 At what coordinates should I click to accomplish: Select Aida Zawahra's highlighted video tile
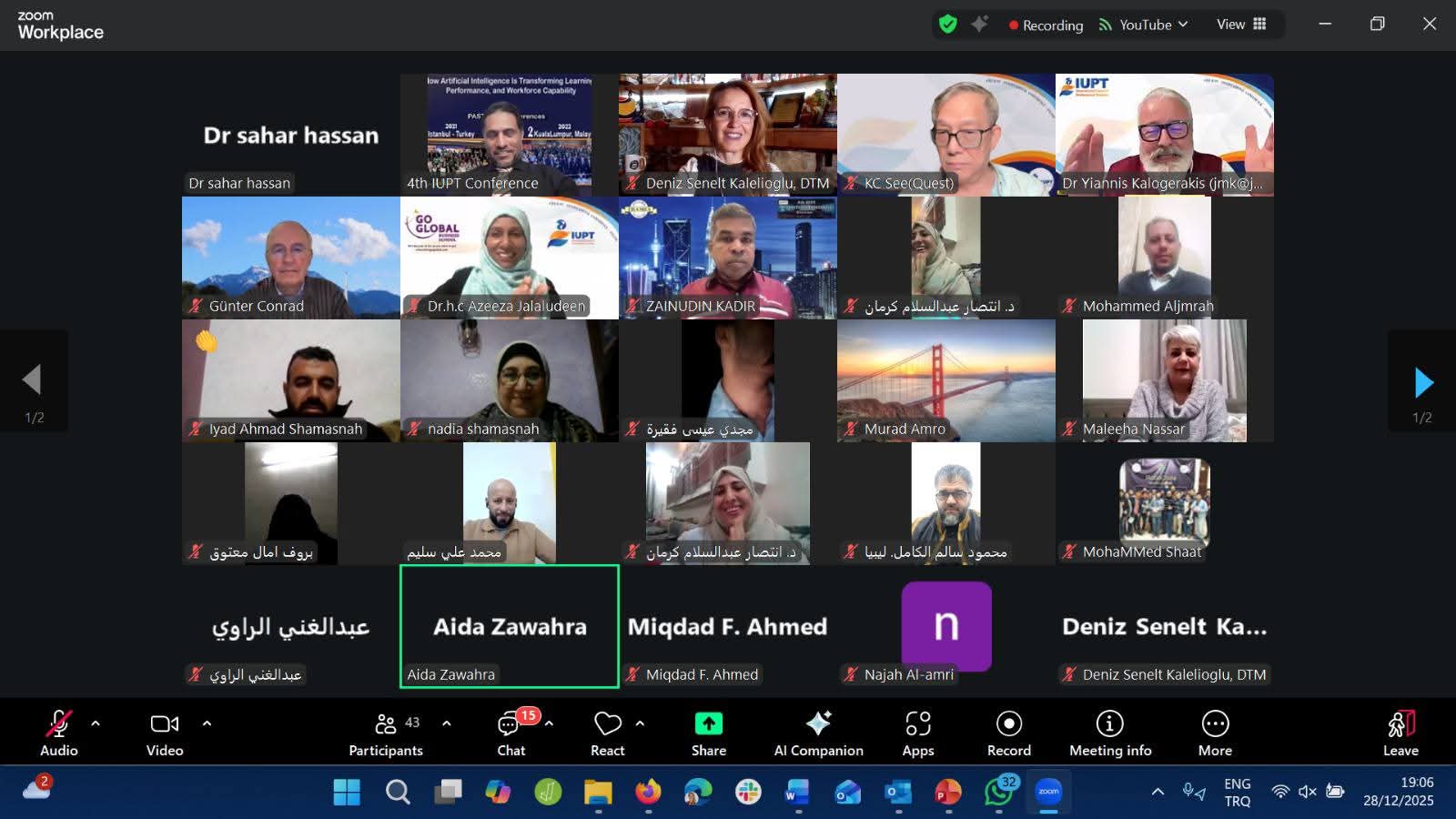coord(510,626)
